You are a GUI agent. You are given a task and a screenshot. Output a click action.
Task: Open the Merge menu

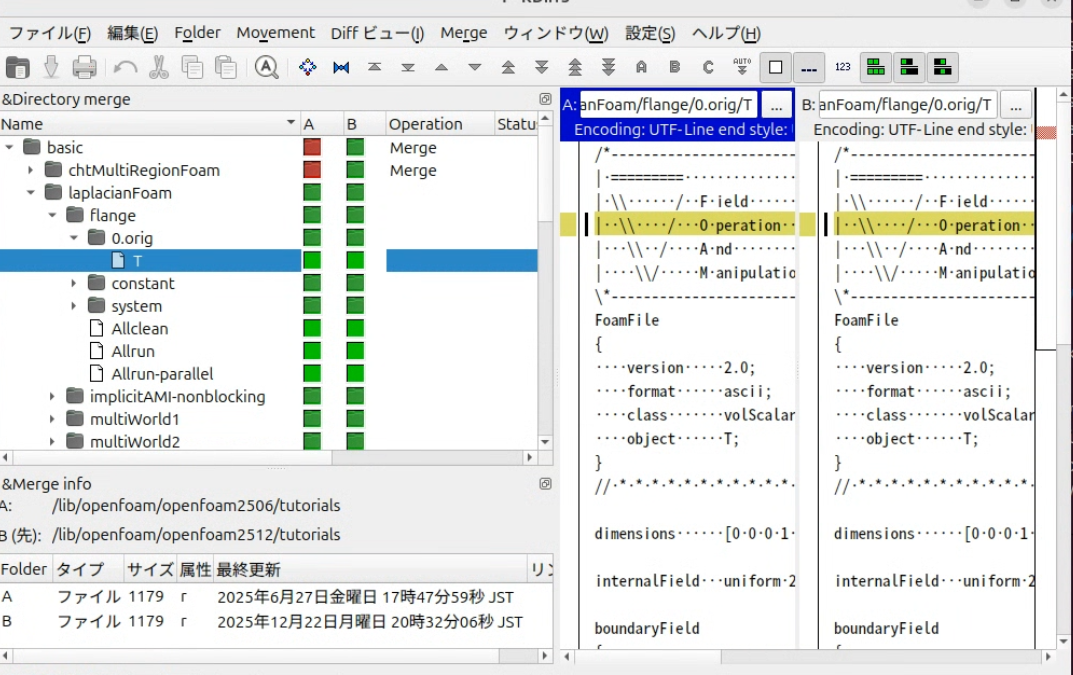(464, 33)
